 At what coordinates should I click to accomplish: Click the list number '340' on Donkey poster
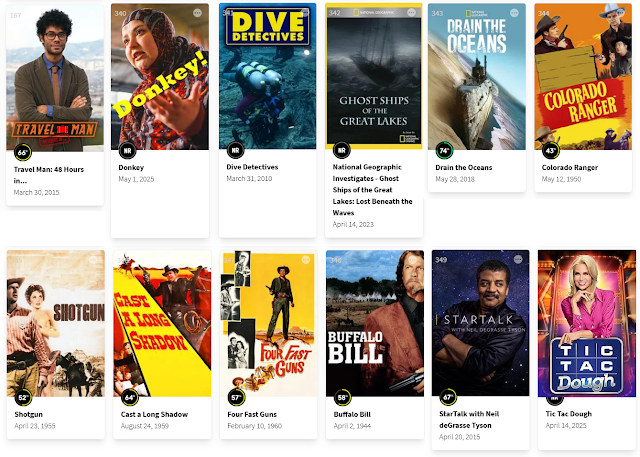tap(120, 13)
